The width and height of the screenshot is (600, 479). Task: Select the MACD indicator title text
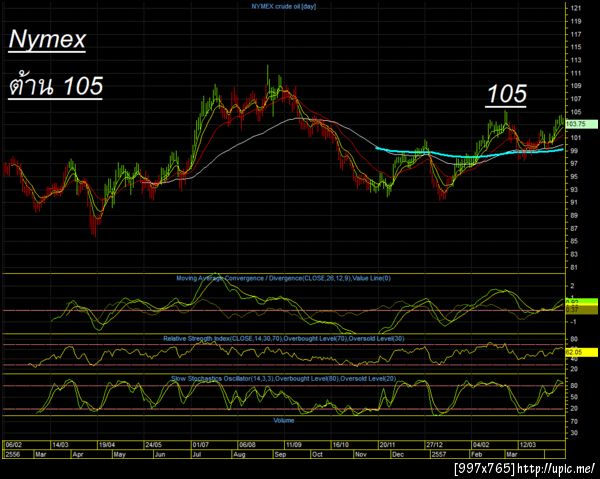pos(284,278)
